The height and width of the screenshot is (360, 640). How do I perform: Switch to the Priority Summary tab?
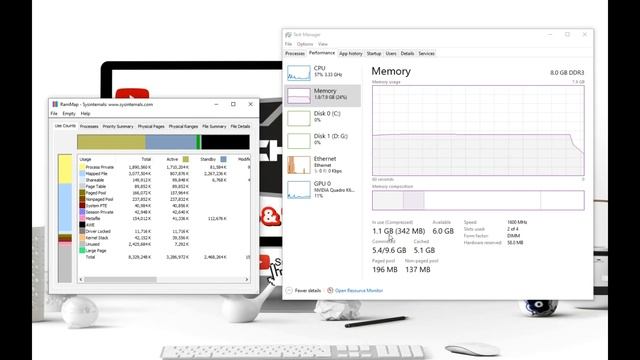coord(118,127)
